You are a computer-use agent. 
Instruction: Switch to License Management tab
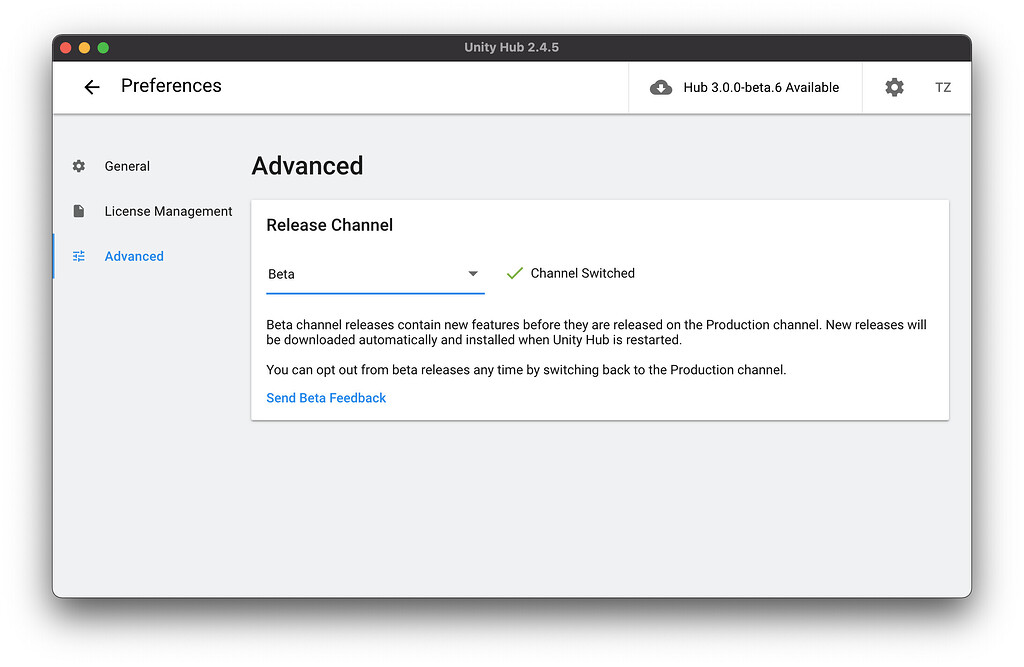(x=168, y=211)
